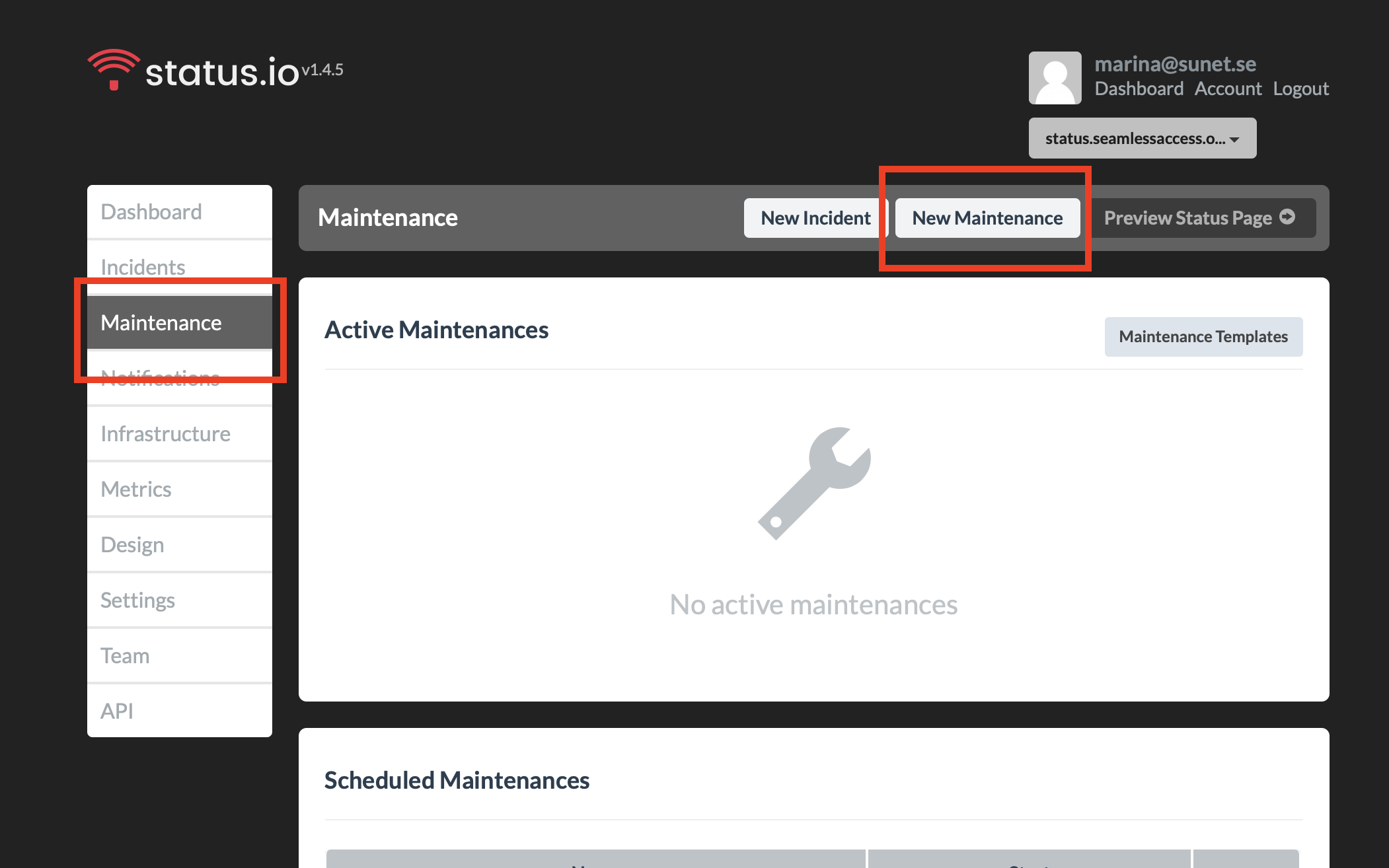Screen dimensions: 1389x868
Task: Open the Settings section
Action: pos(180,600)
